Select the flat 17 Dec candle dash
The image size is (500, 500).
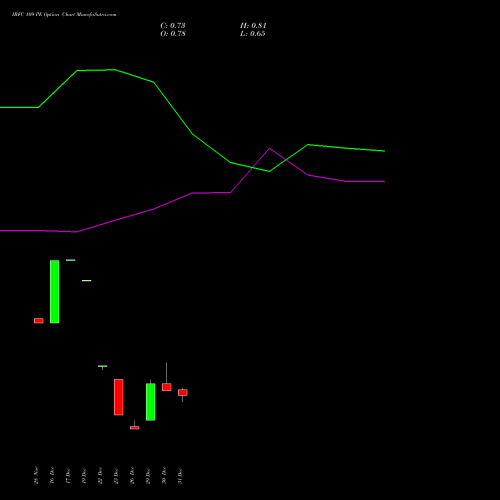tap(71, 260)
